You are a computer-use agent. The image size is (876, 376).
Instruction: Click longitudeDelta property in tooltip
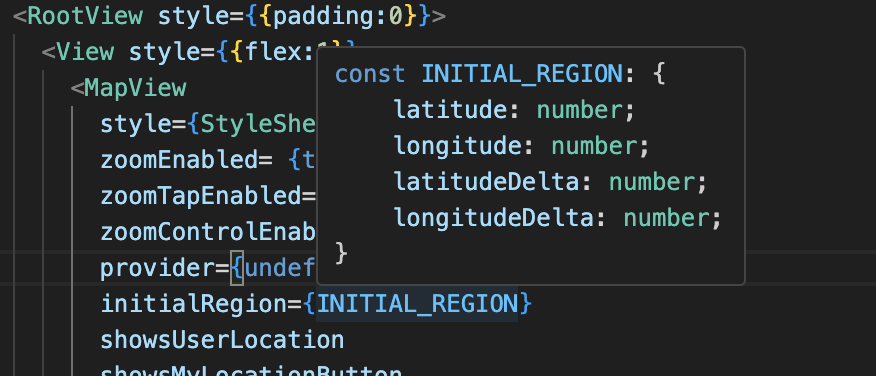click(x=493, y=218)
